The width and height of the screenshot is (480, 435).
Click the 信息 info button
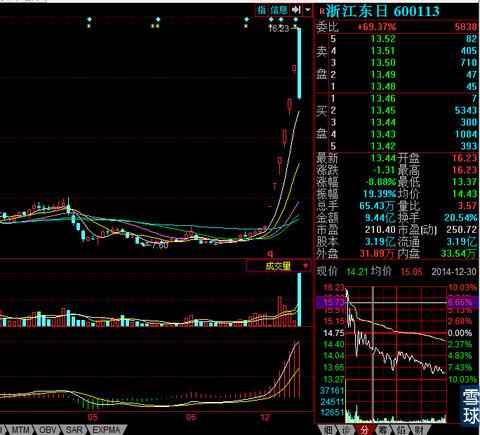click(279, 10)
